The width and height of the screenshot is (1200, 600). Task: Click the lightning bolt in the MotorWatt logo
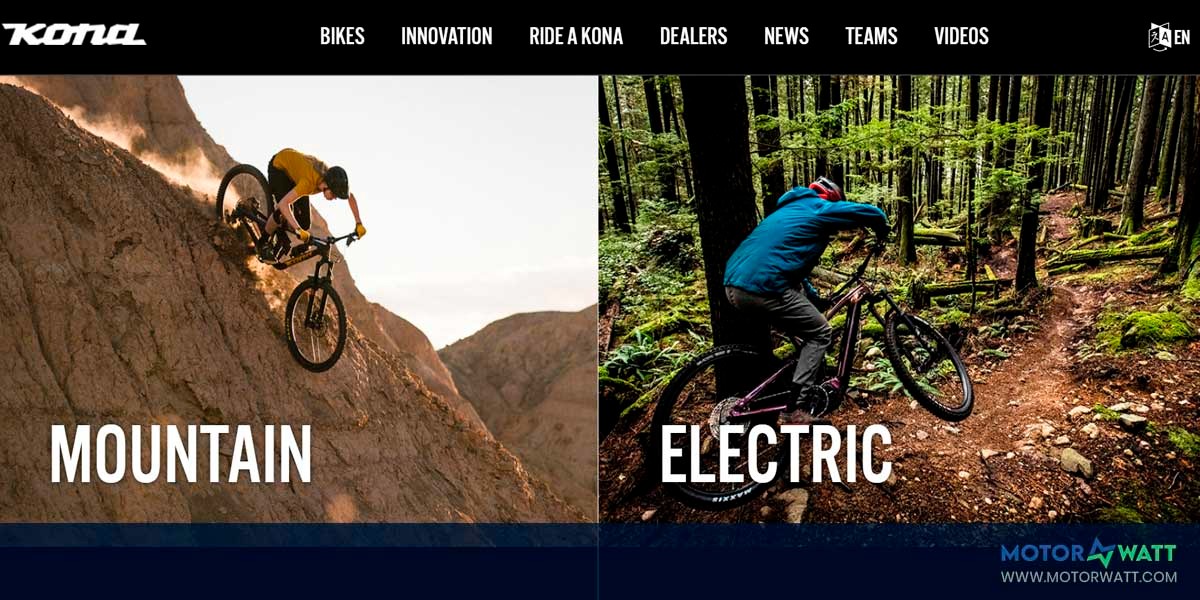click(x=1101, y=552)
